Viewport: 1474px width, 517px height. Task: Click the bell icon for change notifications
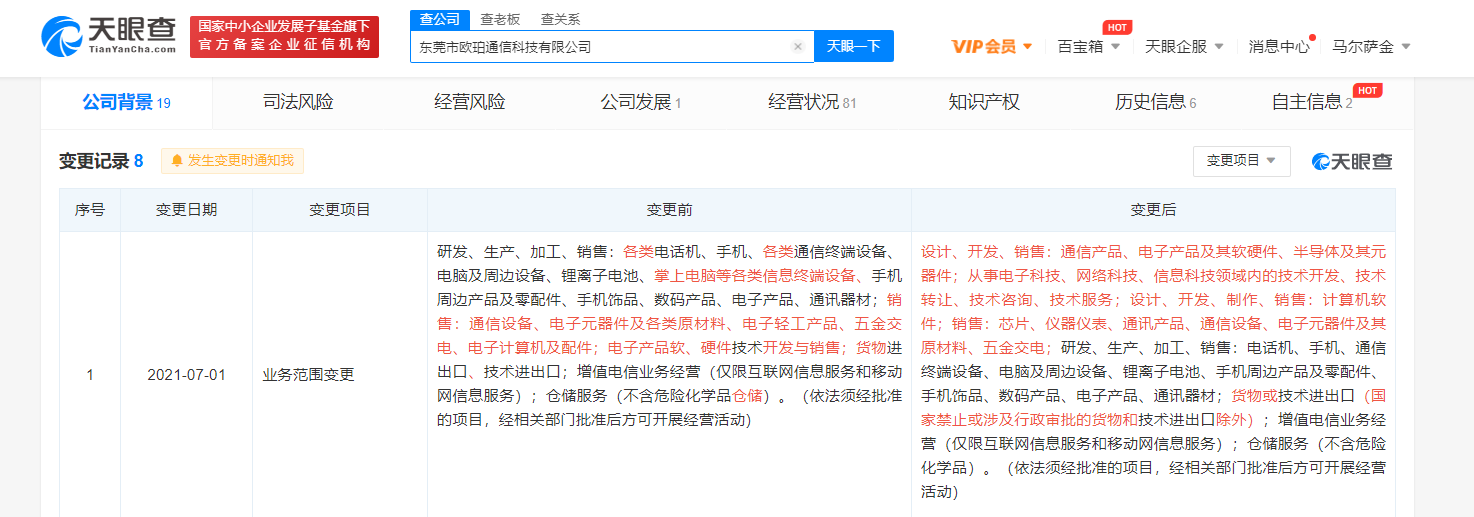(x=177, y=161)
